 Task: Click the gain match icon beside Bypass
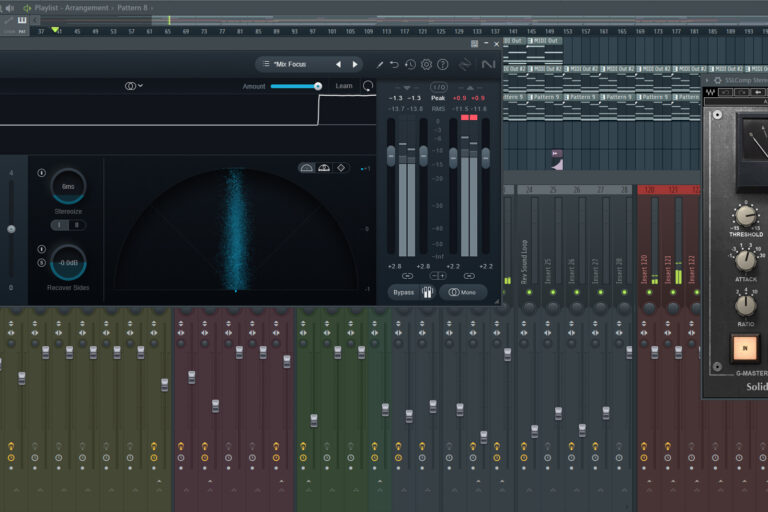coord(428,293)
